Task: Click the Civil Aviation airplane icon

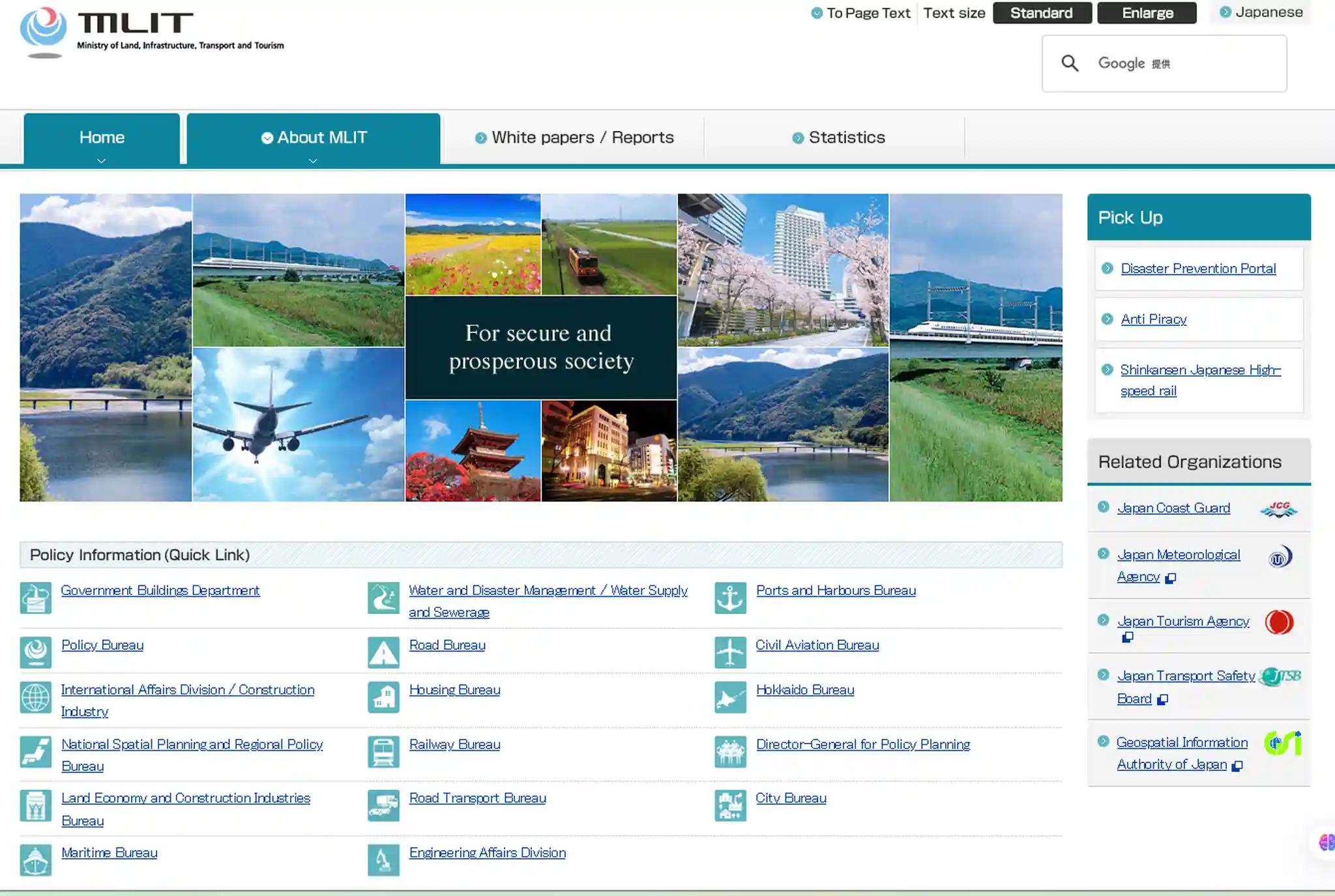Action: 730,652
